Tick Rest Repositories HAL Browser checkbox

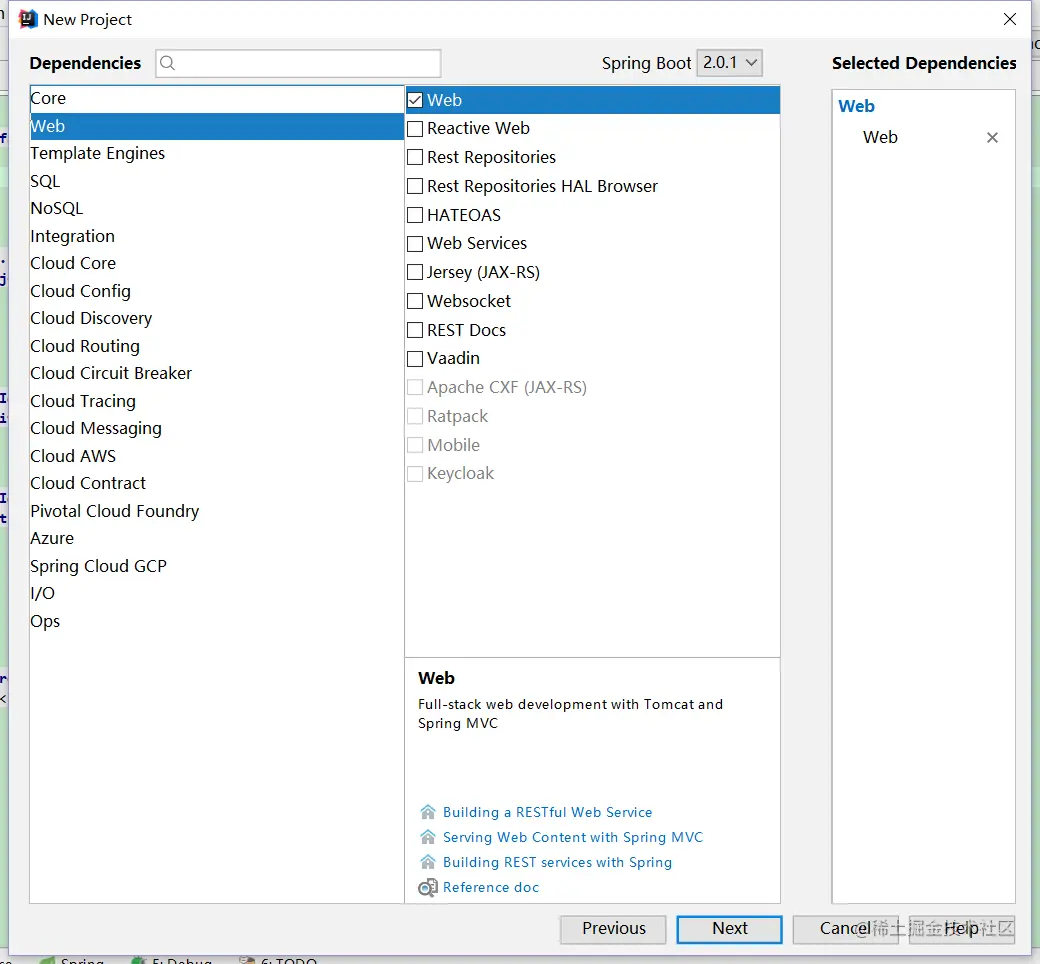[415, 186]
